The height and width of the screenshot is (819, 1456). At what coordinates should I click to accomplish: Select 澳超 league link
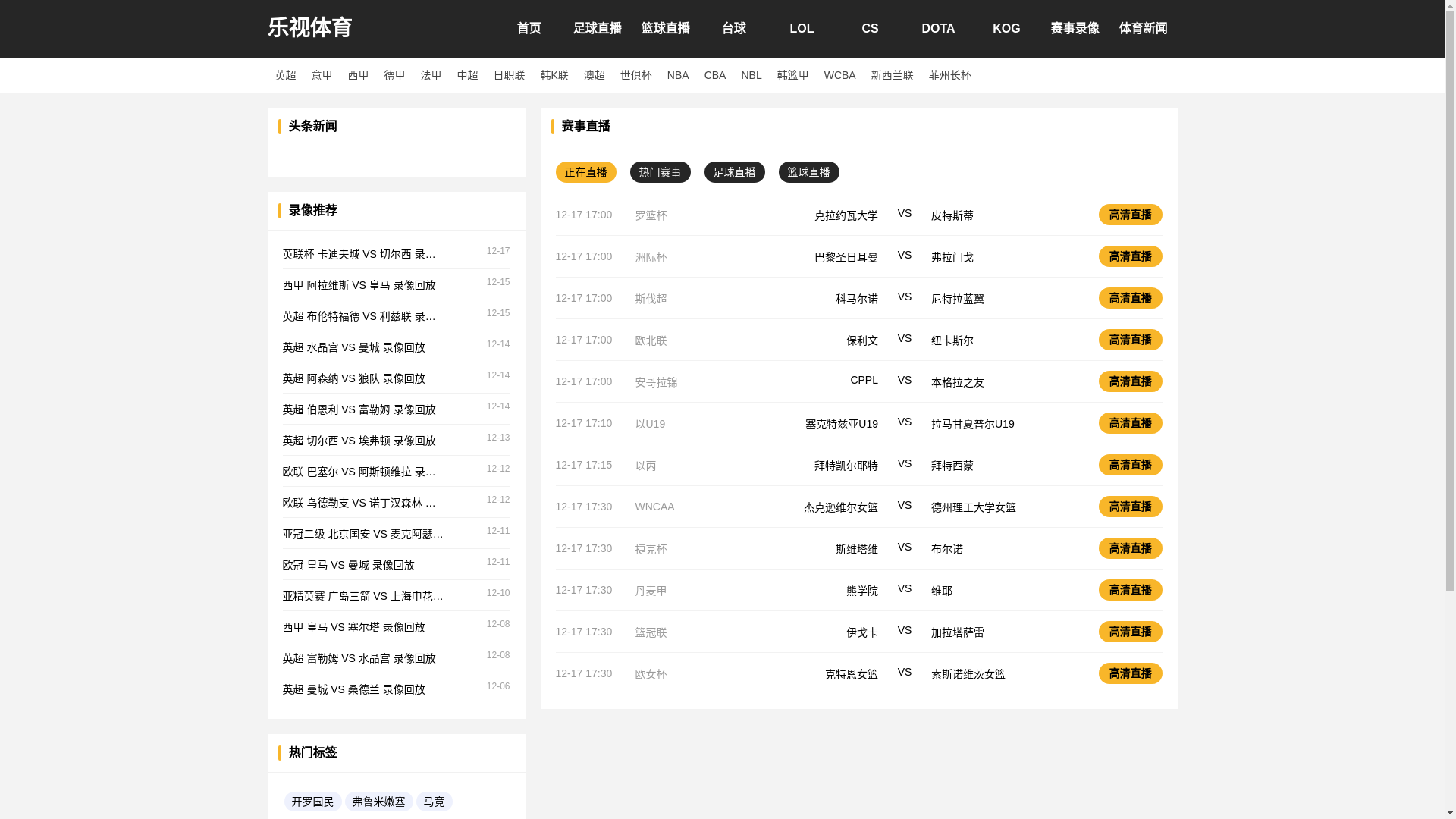pos(595,75)
